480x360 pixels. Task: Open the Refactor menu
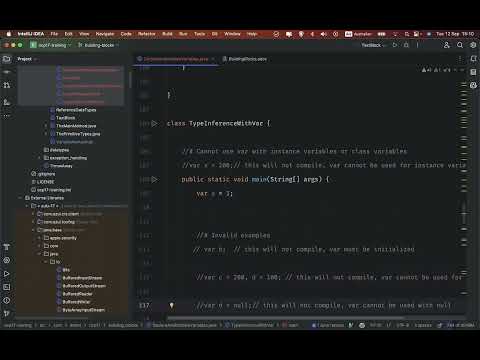(x=147, y=34)
